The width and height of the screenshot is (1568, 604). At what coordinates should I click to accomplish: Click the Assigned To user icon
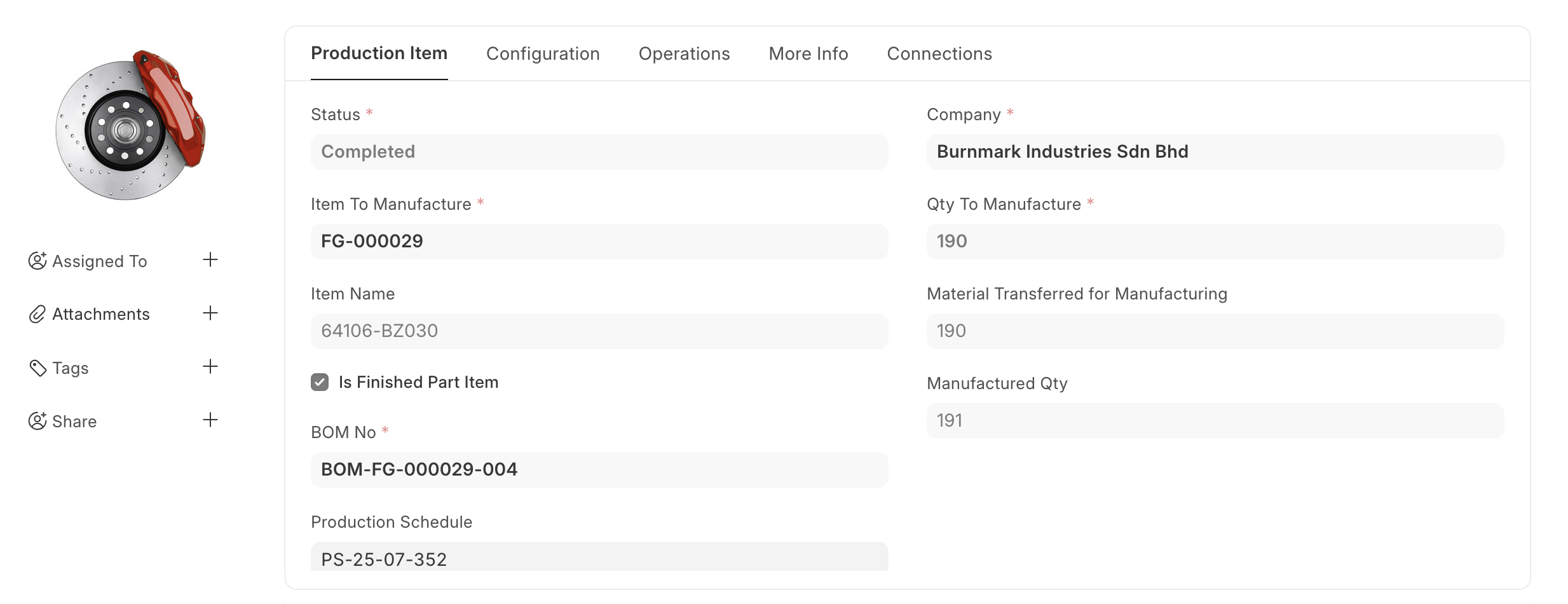click(37, 261)
